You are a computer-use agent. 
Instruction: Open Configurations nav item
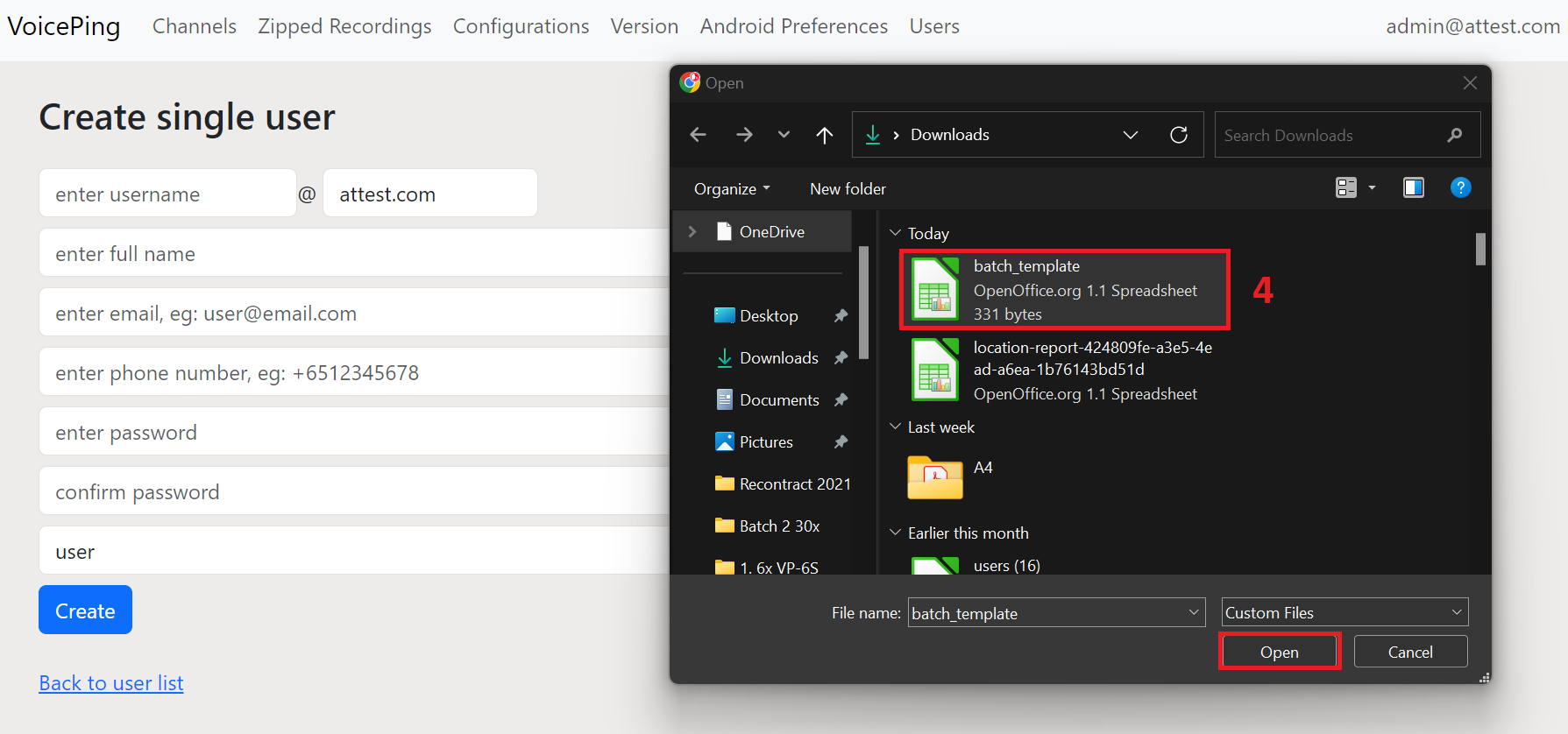[x=521, y=26]
